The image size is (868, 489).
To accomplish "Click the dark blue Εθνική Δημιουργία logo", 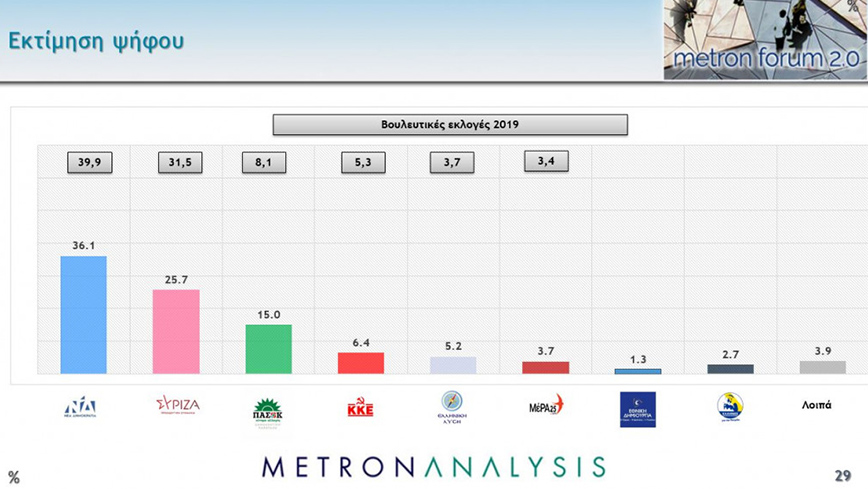I will pyautogui.click(x=637, y=409).
